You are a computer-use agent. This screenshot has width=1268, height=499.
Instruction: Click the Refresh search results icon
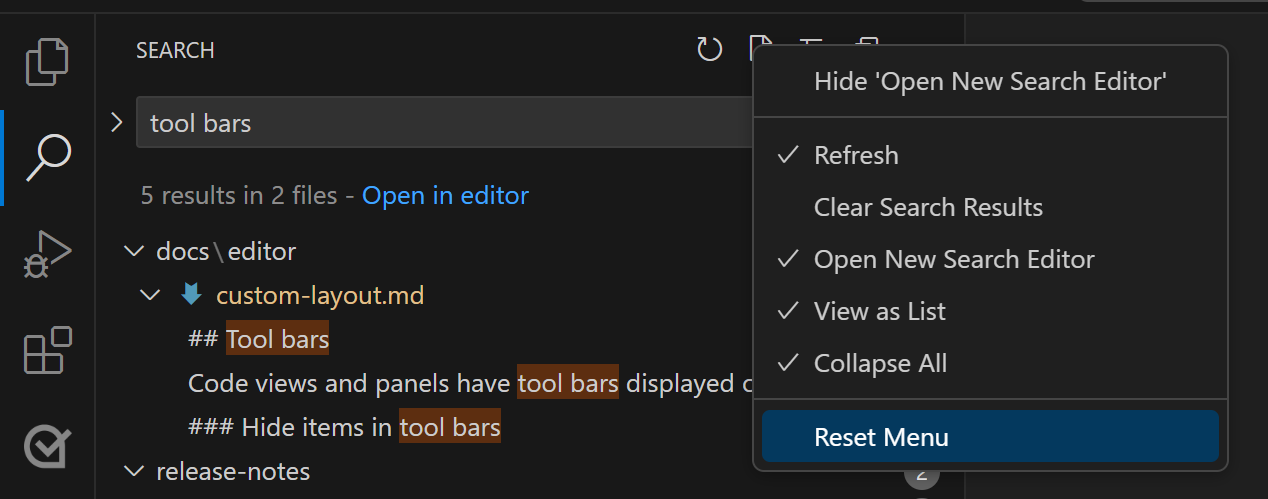click(x=709, y=49)
